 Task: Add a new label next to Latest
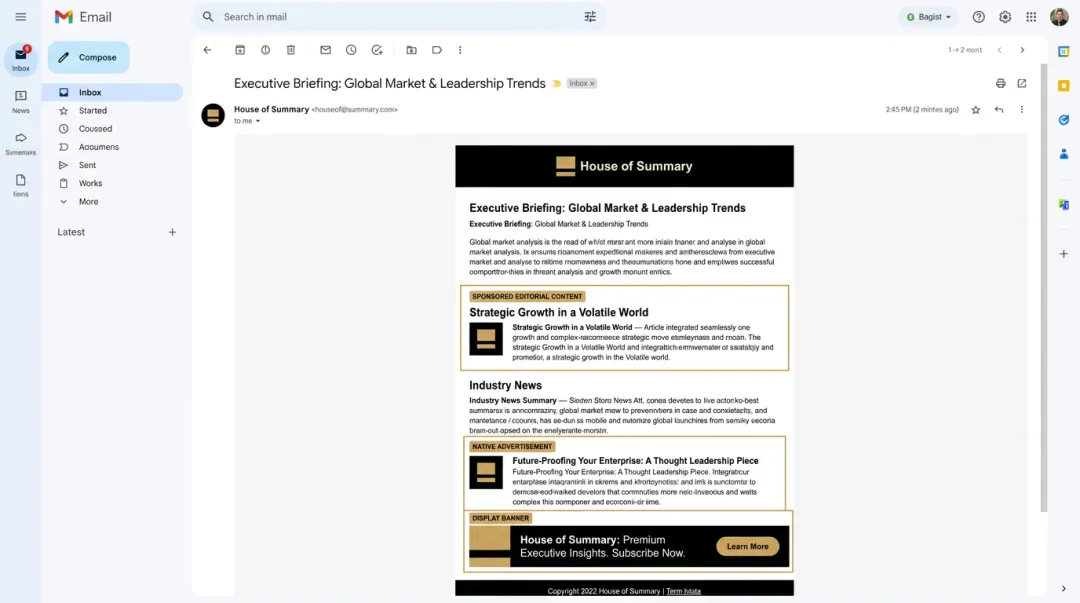pos(172,232)
